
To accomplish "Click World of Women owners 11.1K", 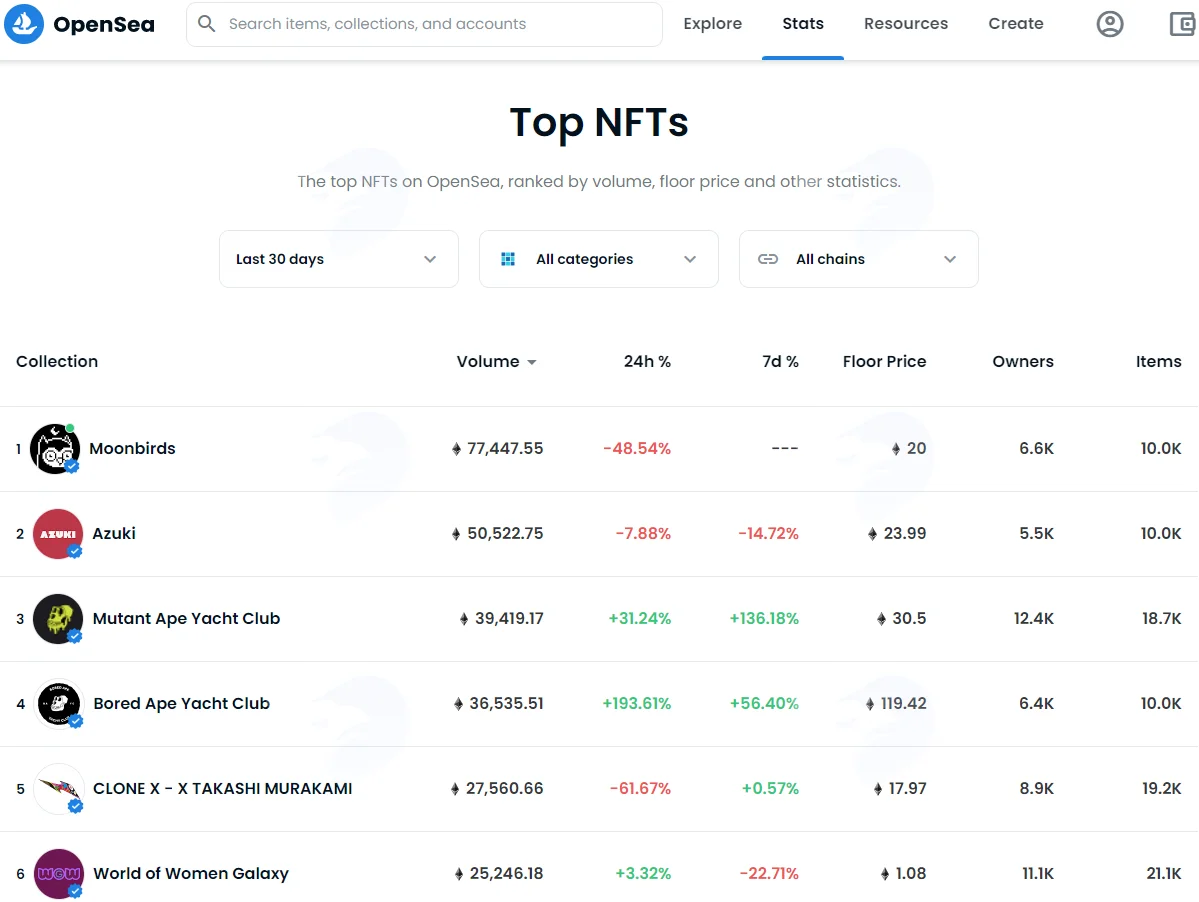I will coord(1038,873).
